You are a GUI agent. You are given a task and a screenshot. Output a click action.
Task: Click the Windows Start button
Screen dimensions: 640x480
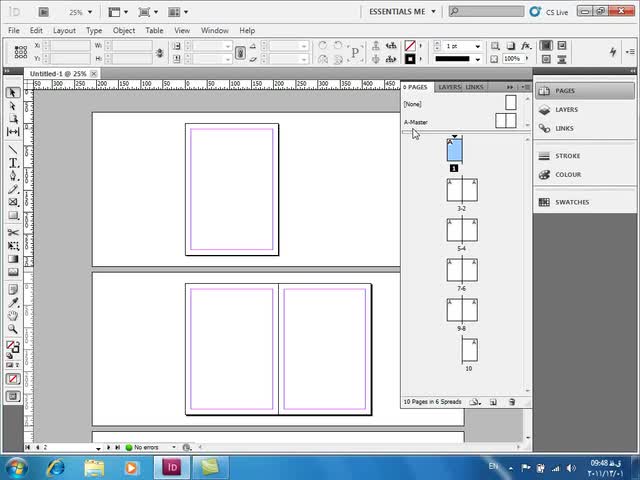tap(17, 467)
